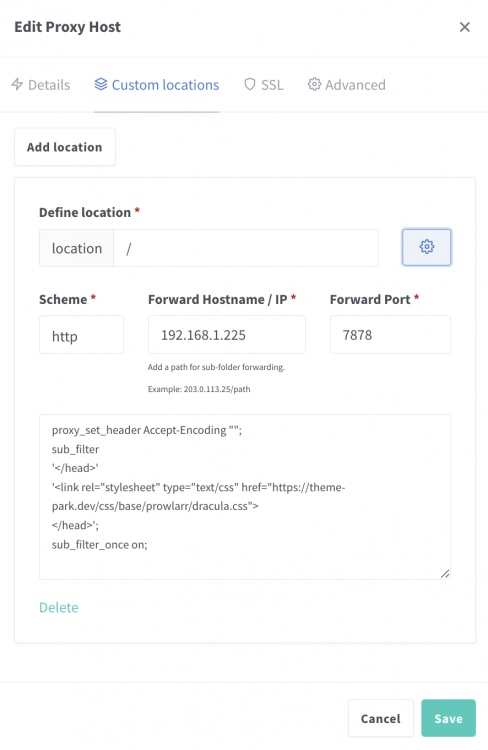Image resolution: width=488 pixels, height=750 pixels.
Task: Focus the location path field containing a slash
Action: pyautogui.click(x=246, y=248)
